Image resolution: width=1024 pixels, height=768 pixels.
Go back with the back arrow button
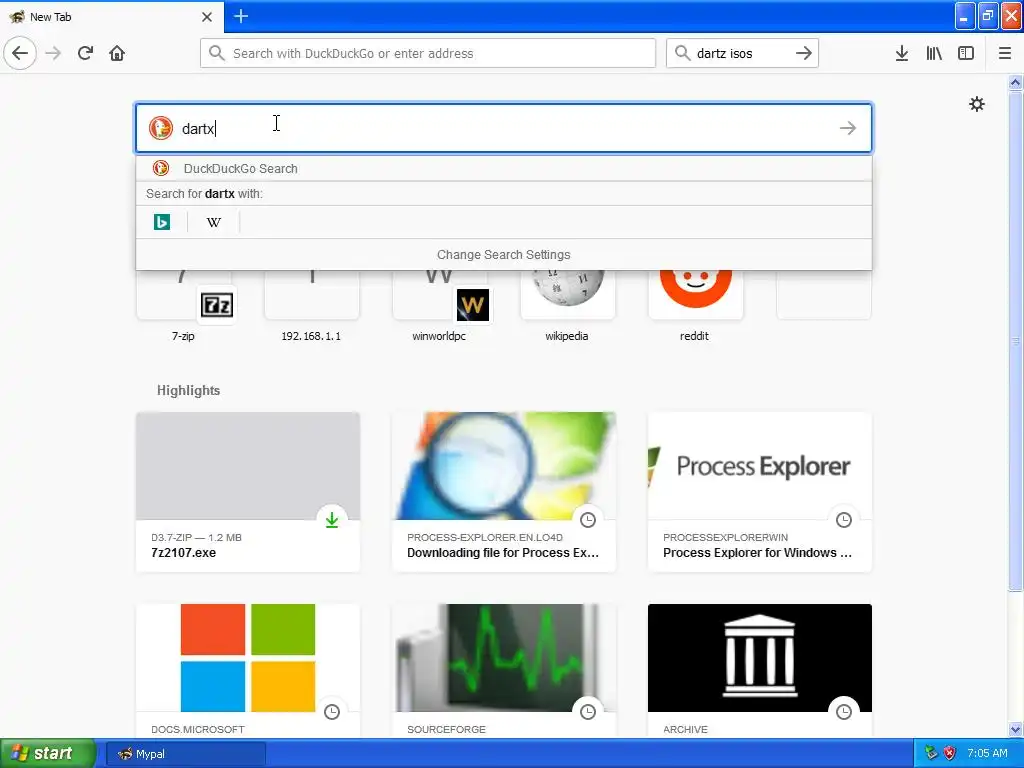[x=20, y=53]
